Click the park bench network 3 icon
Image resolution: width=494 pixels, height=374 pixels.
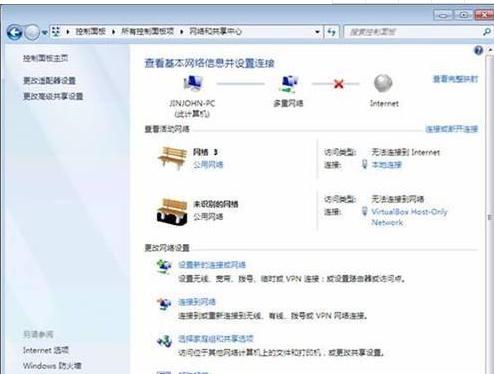coord(172,158)
